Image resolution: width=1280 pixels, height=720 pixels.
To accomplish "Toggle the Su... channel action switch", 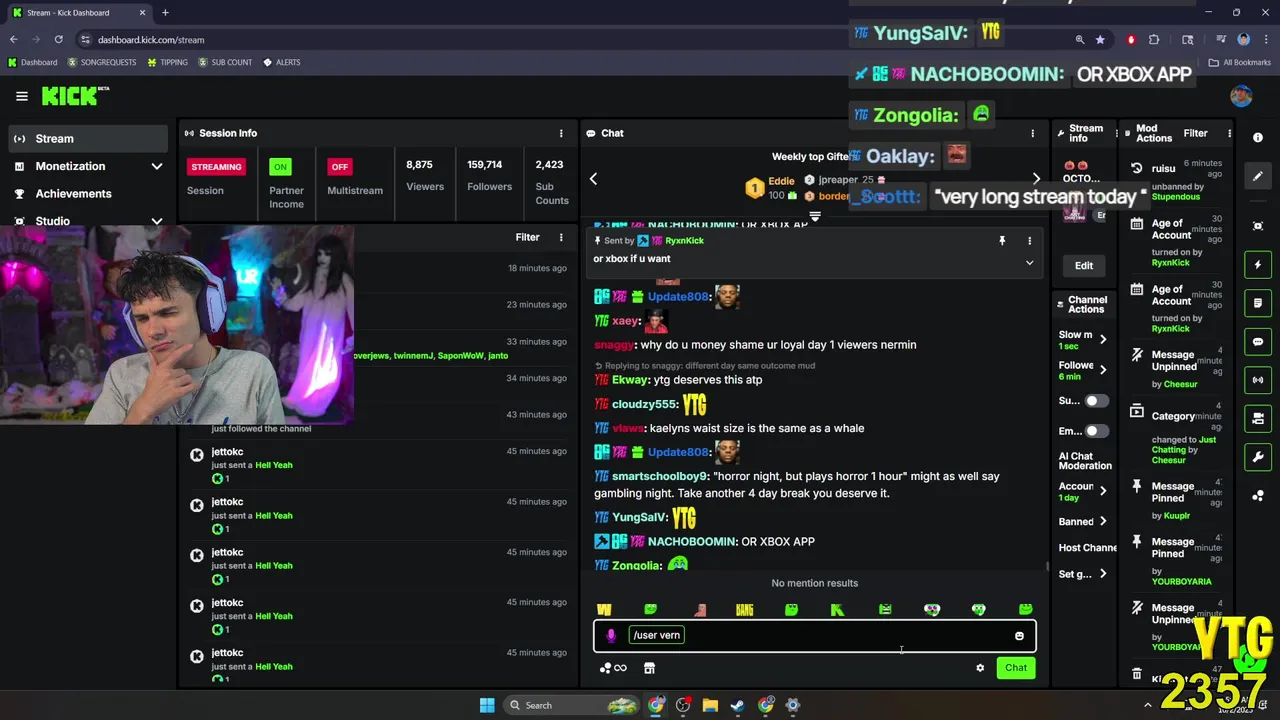I will point(1097,401).
